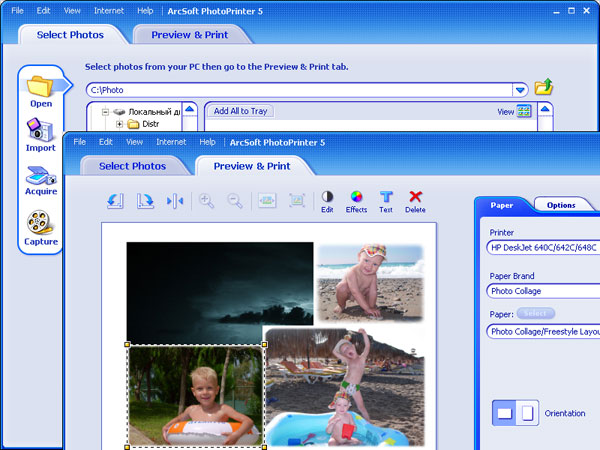Click the top-right selection handle of swim ring photo
Image resolution: width=600 pixels, height=450 pixels.
(x=264, y=344)
